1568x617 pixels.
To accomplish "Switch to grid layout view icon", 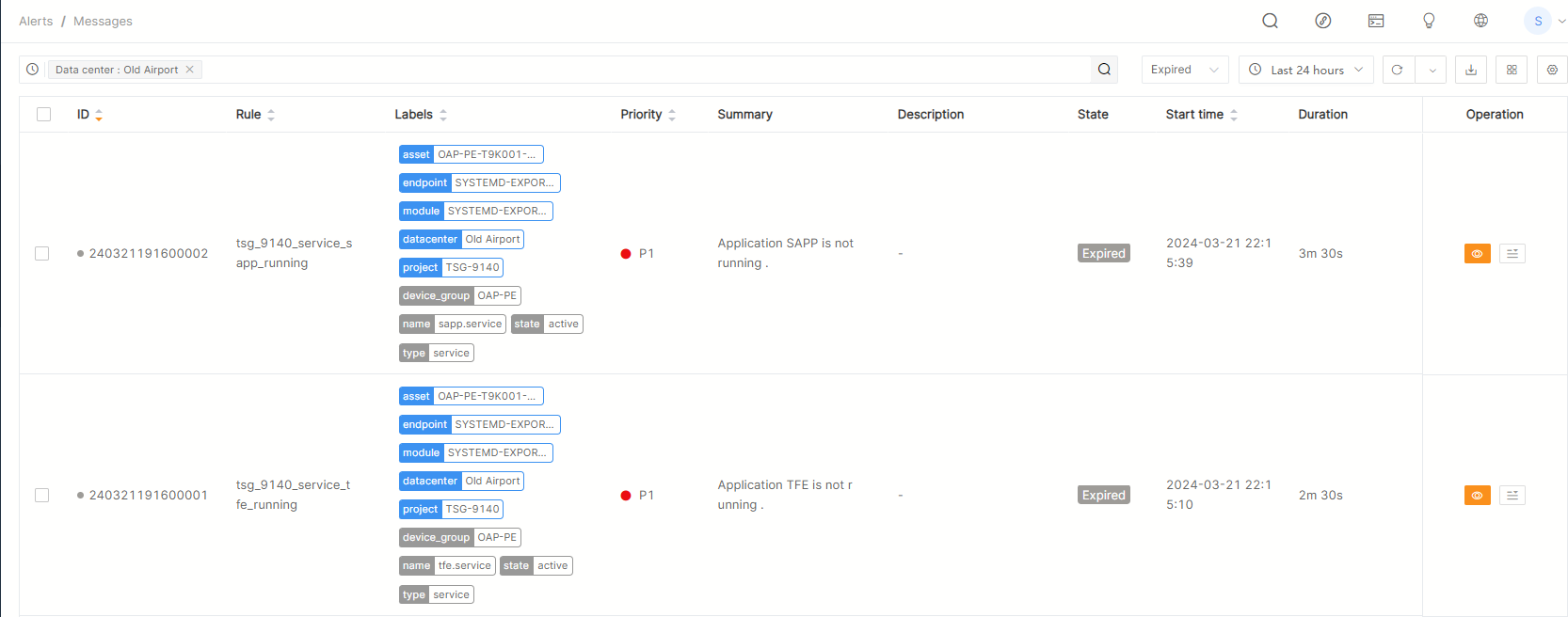I will click(1512, 70).
